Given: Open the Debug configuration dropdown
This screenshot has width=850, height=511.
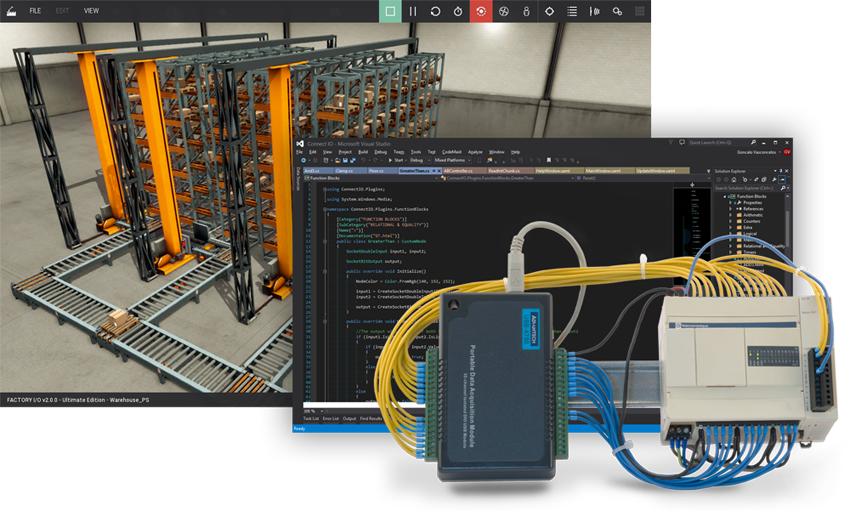Looking at the screenshot, I should click(x=421, y=160).
